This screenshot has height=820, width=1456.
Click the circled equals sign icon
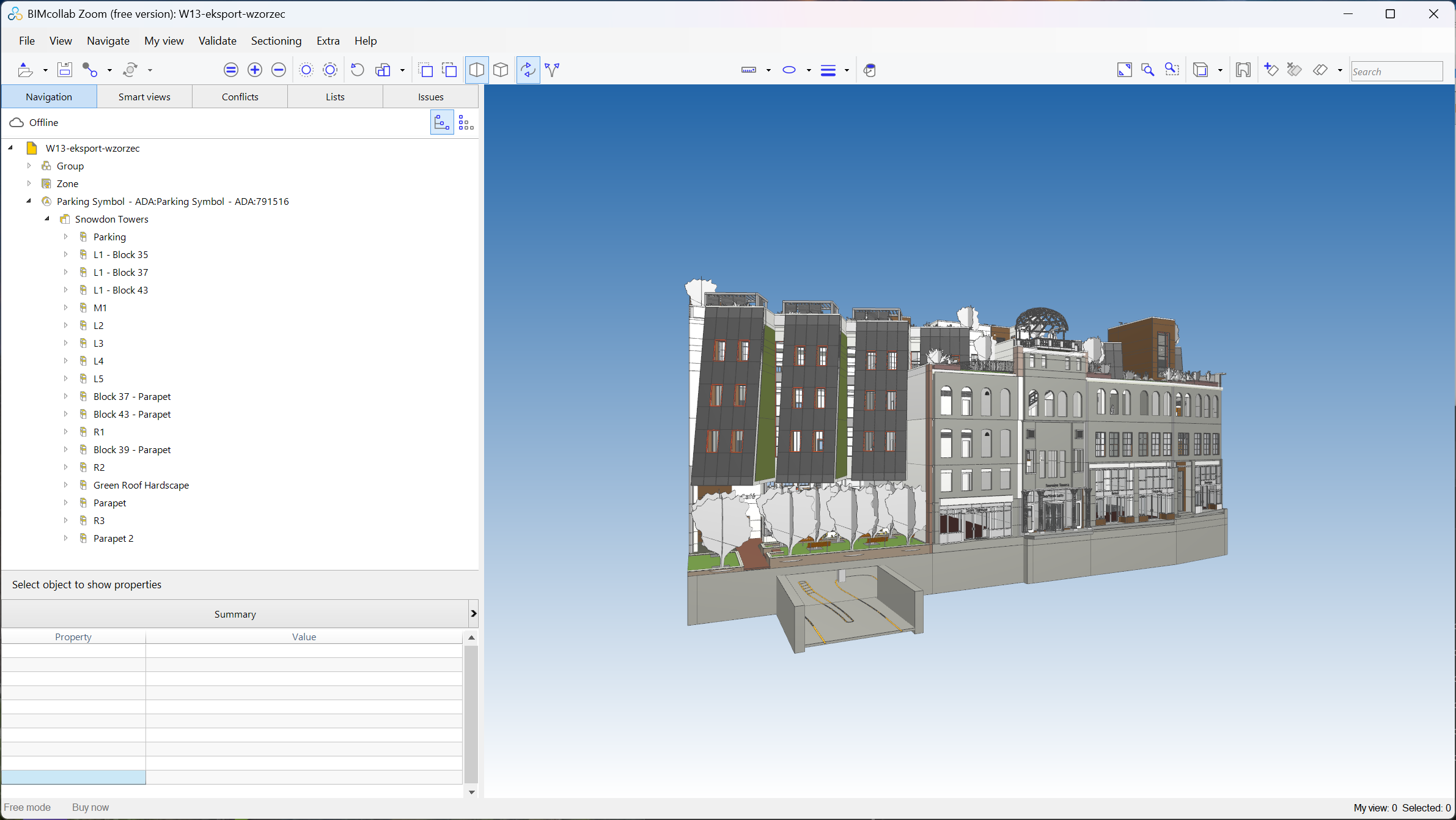(231, 70)
